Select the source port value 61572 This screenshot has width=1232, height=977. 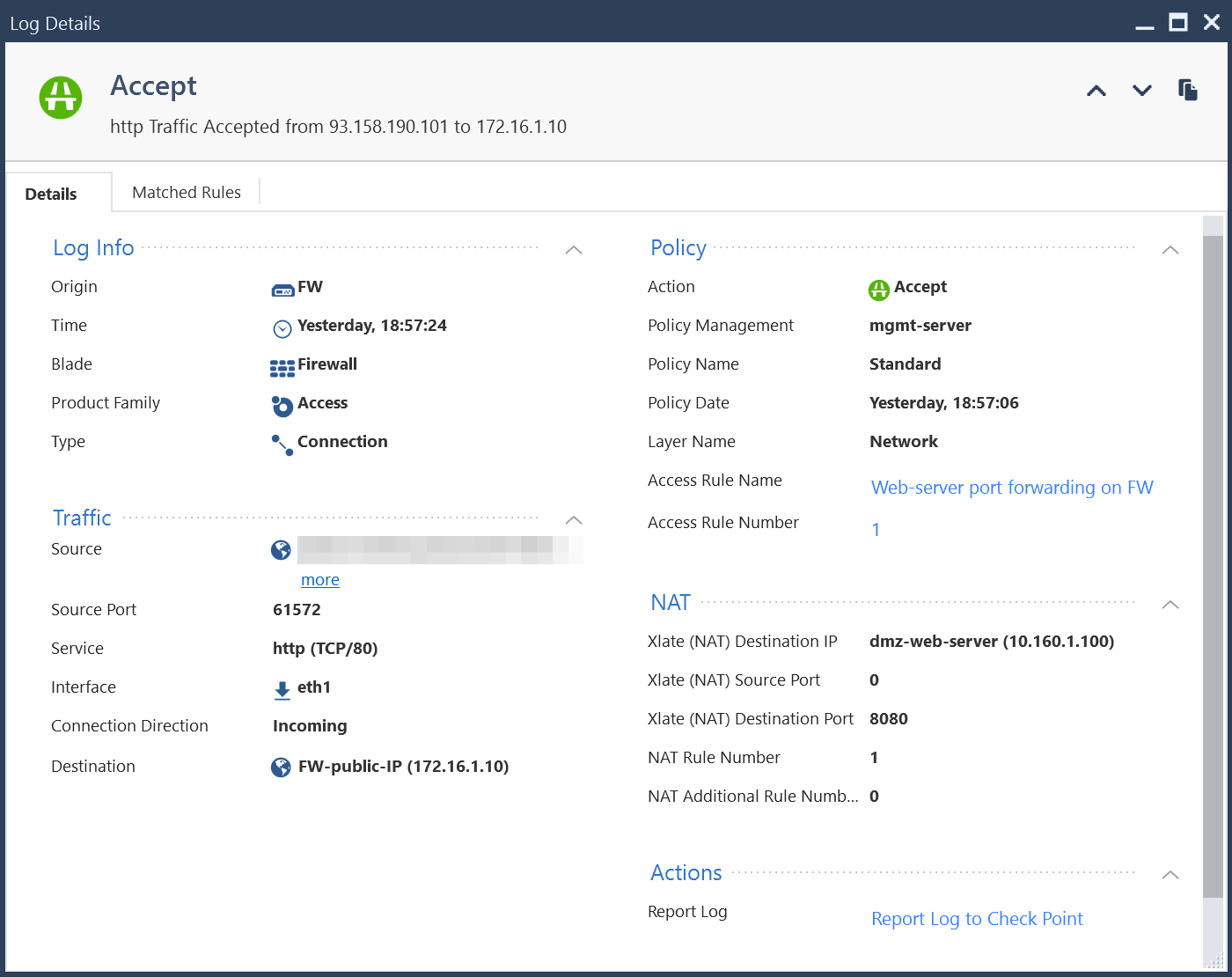coord(297,609)
